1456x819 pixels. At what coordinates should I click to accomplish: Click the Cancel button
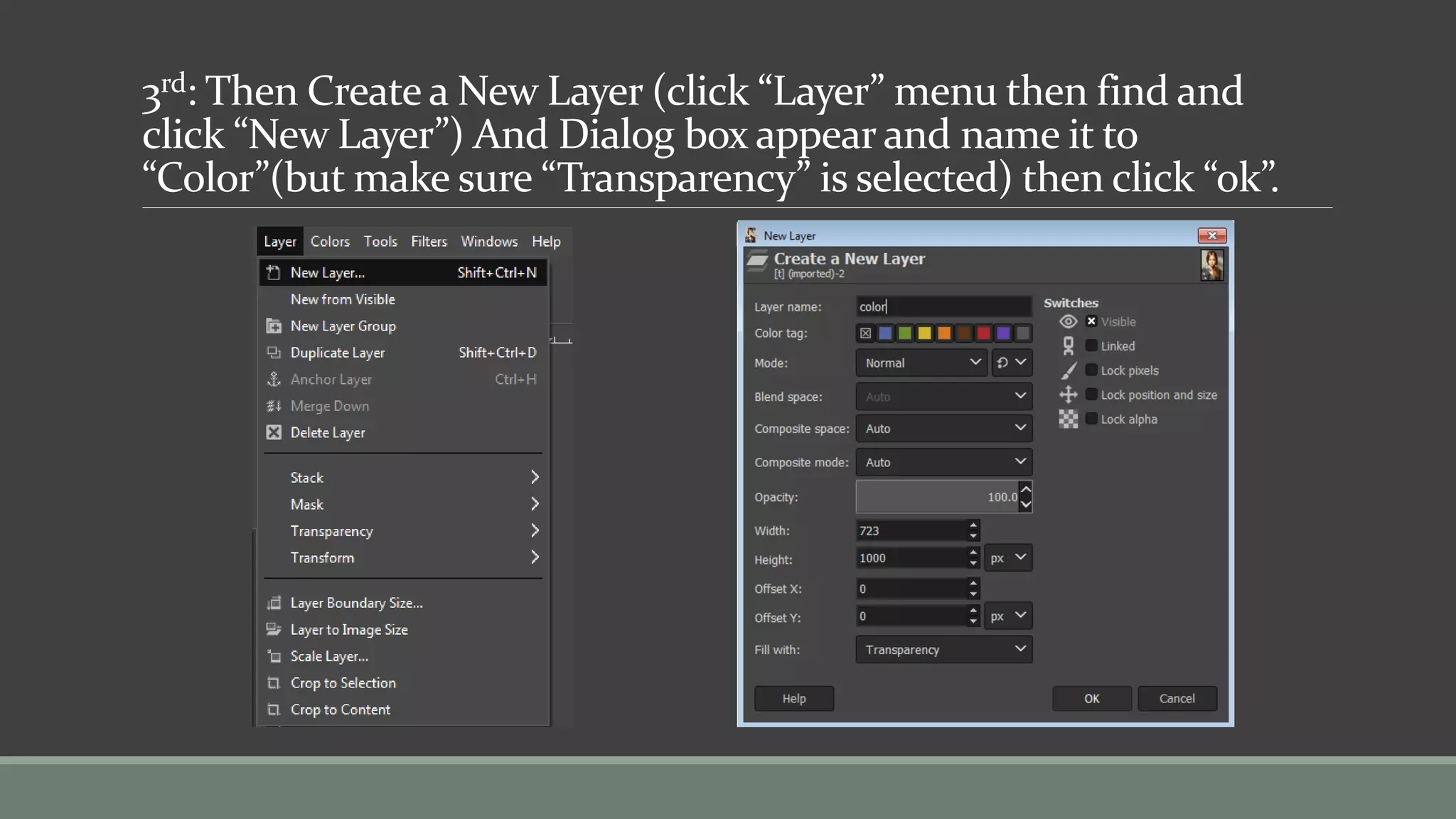(1177, 699)
